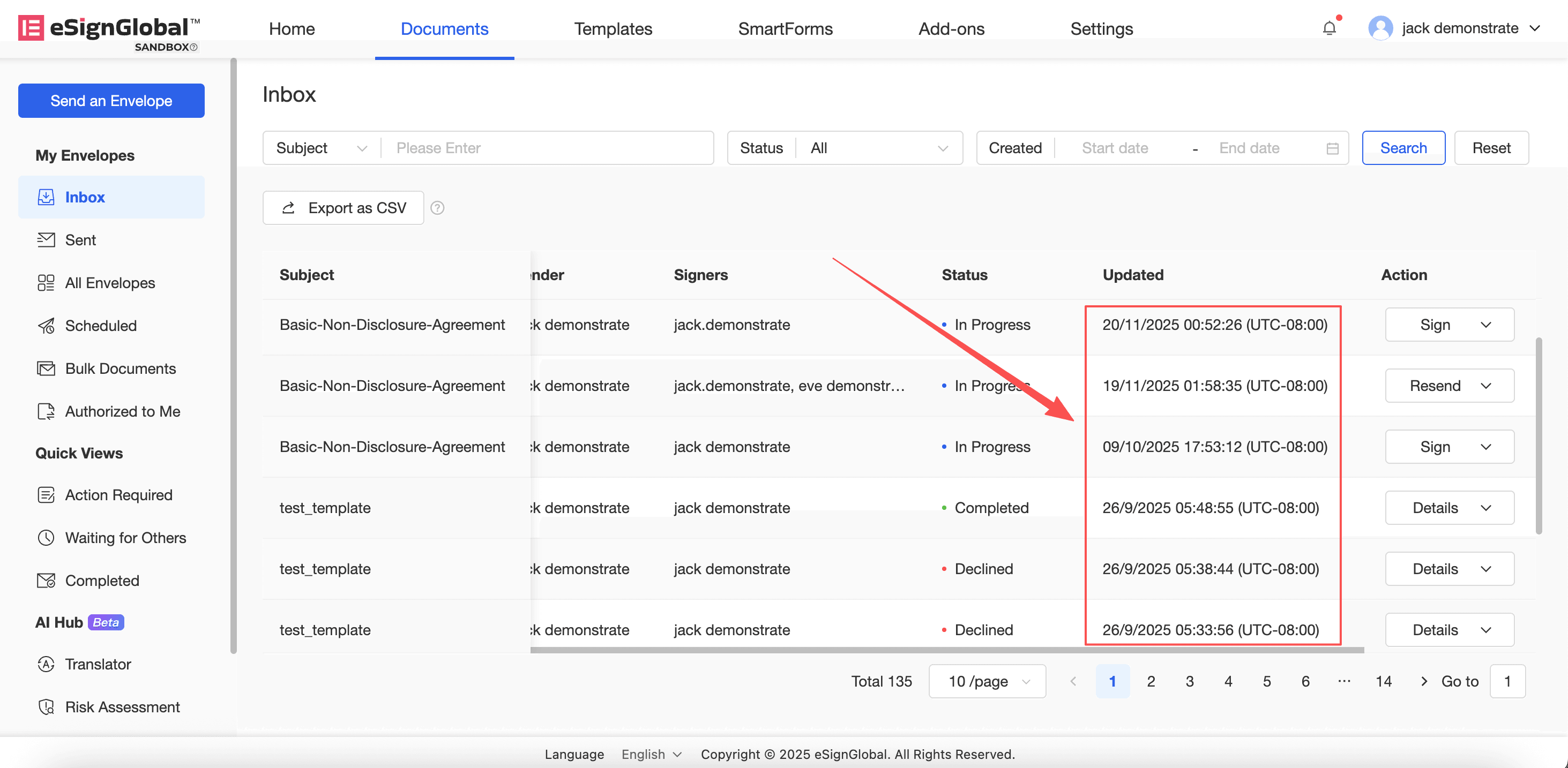This screenshot has height=768, width=1568.
Task: Open the AI Translator tool
Action: point(98,664)
